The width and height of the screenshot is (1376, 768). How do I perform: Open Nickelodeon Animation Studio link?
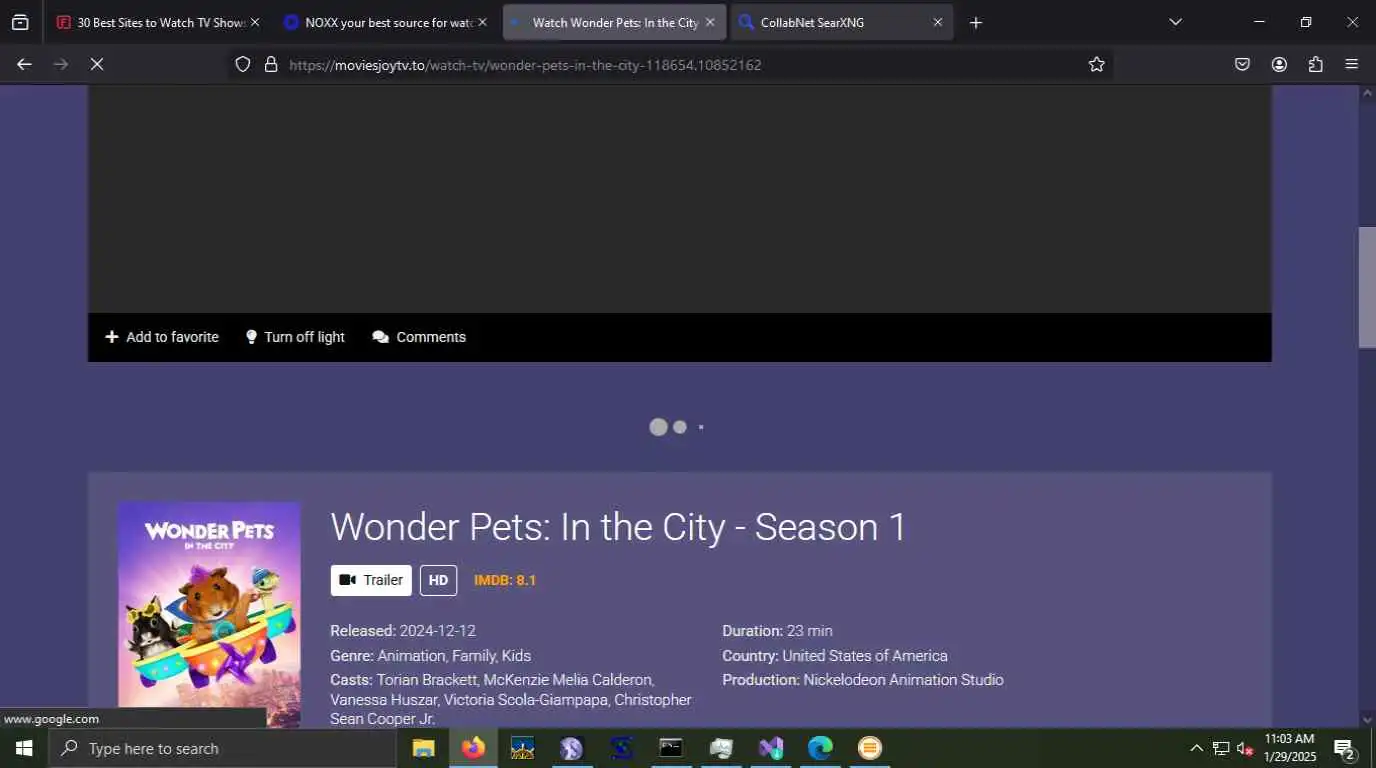(x=903, y=680)
